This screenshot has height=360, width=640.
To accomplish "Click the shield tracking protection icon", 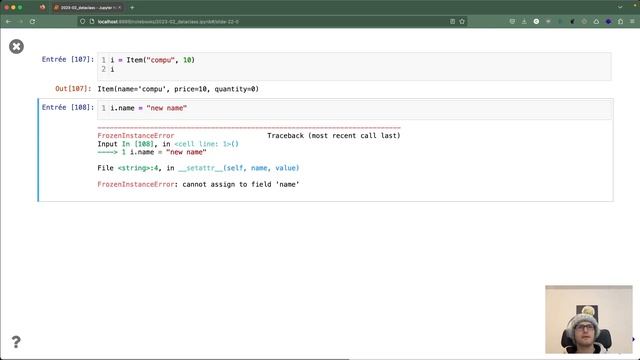I will 82,21.
